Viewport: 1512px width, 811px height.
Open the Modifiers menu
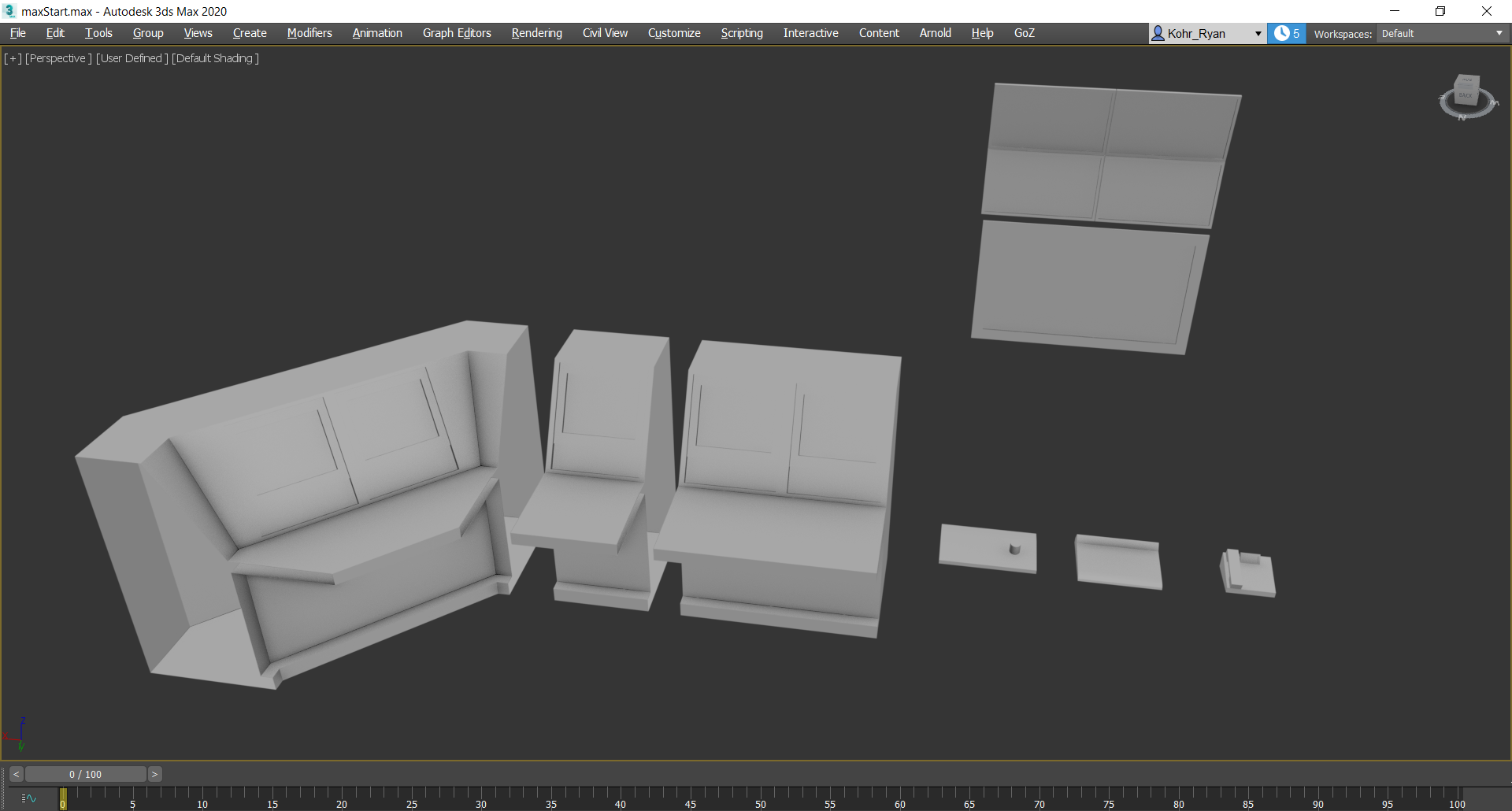[x=309, y=33]
